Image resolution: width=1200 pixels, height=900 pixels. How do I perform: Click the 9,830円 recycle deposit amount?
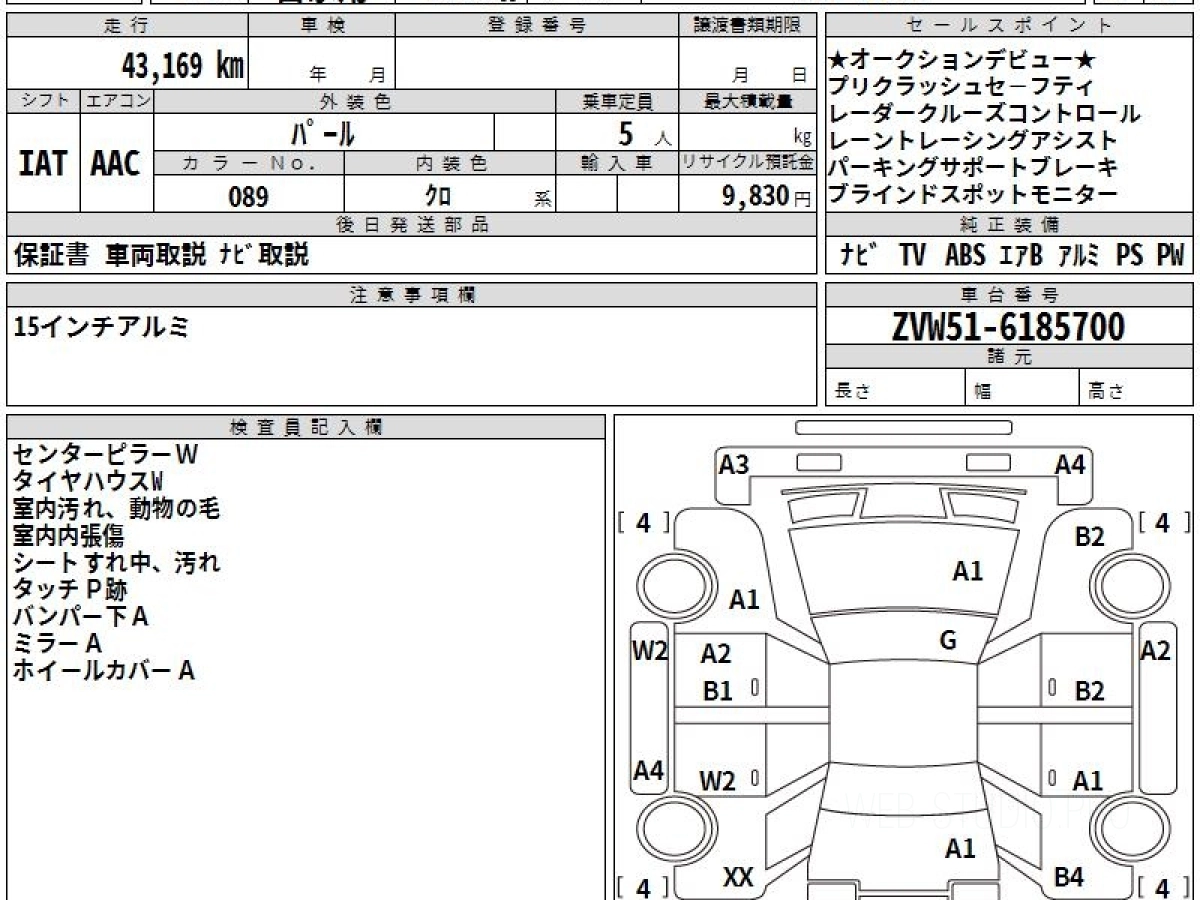click(767, 197)
